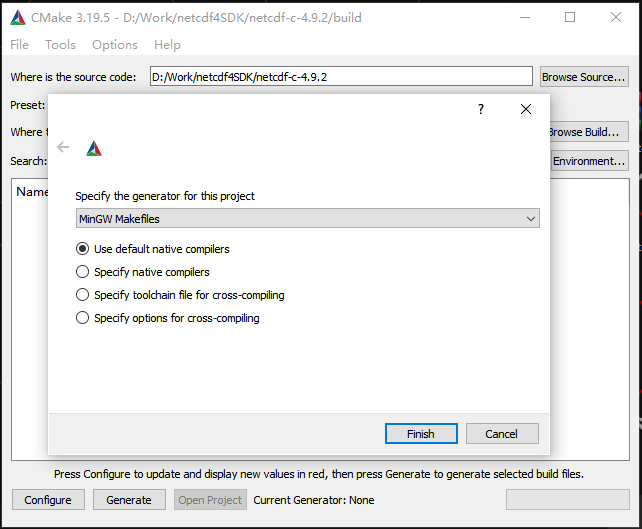The height and width of the screenshot is (529, 642).
Task: Choose Specify options for cross-compiling
Action: (x=167, y=318)
